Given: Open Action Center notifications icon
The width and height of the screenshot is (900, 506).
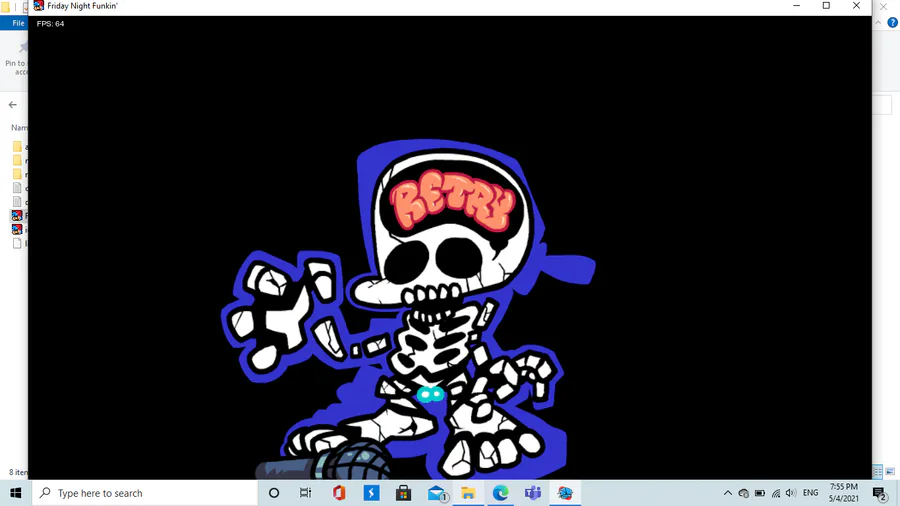Looking at the screenshot, I should [879, 493].
